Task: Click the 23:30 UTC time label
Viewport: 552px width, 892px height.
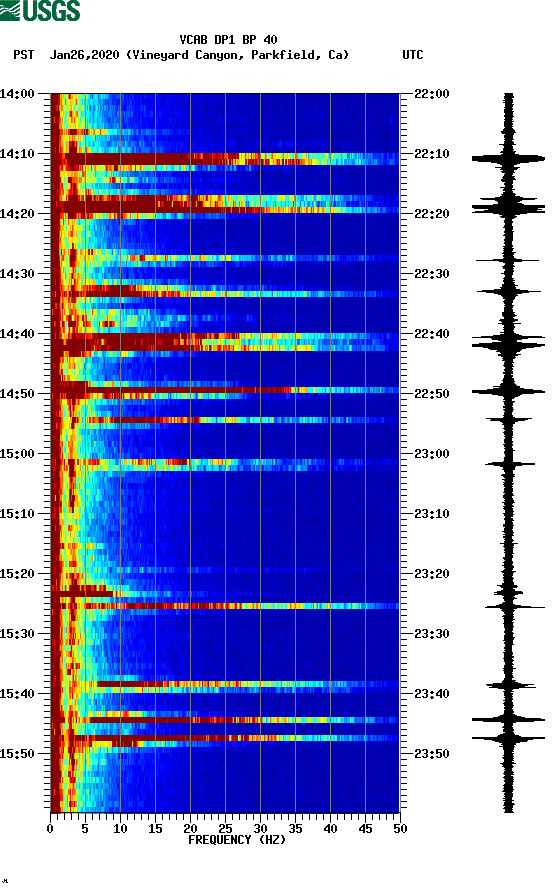Action: pyautogui.click(x=431, y=634)
